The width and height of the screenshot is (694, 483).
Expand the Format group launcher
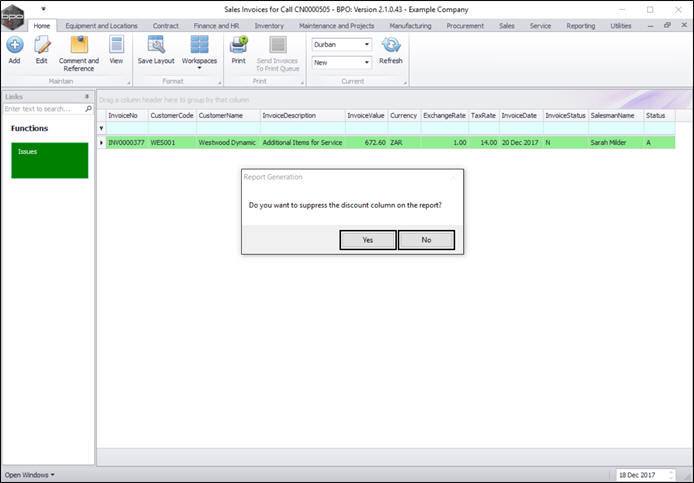click(220, 83)
